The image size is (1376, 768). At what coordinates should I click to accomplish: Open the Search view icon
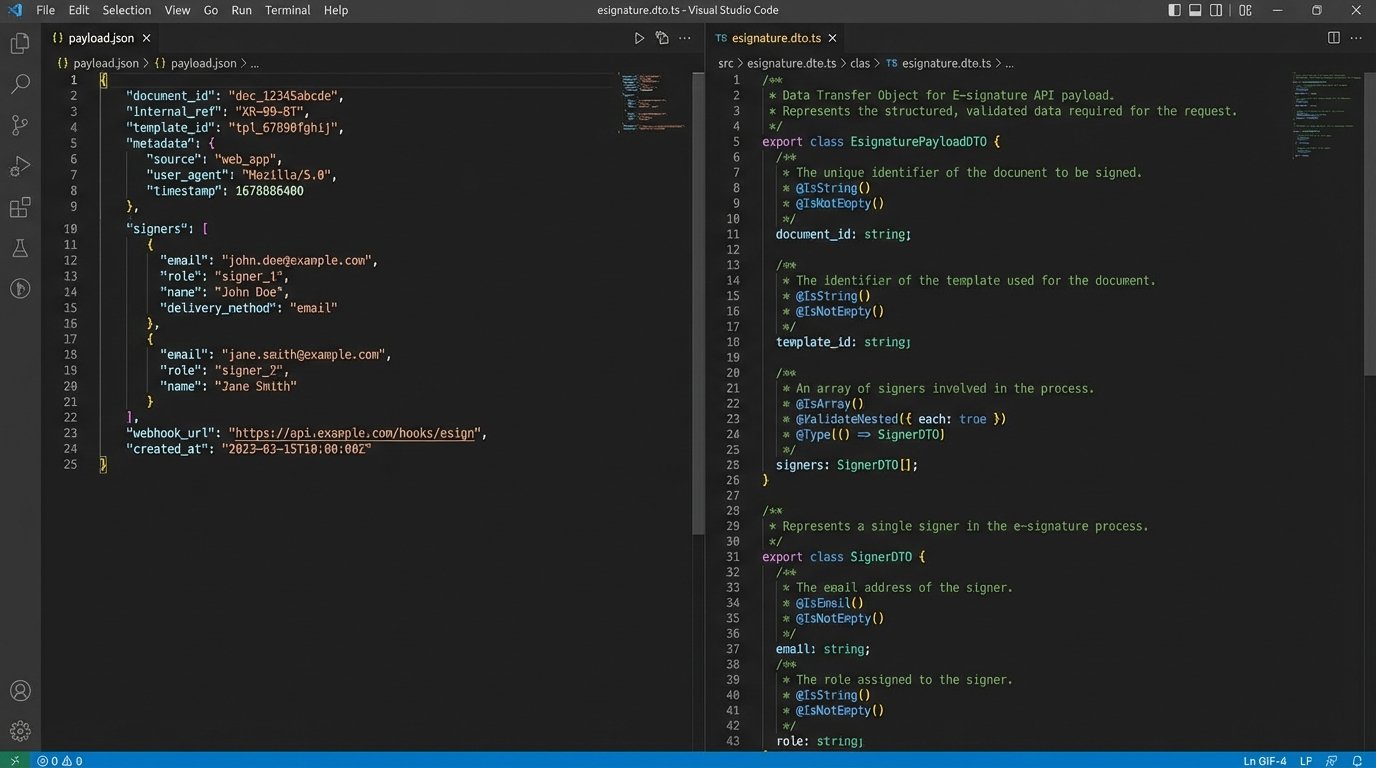(19, 84)
